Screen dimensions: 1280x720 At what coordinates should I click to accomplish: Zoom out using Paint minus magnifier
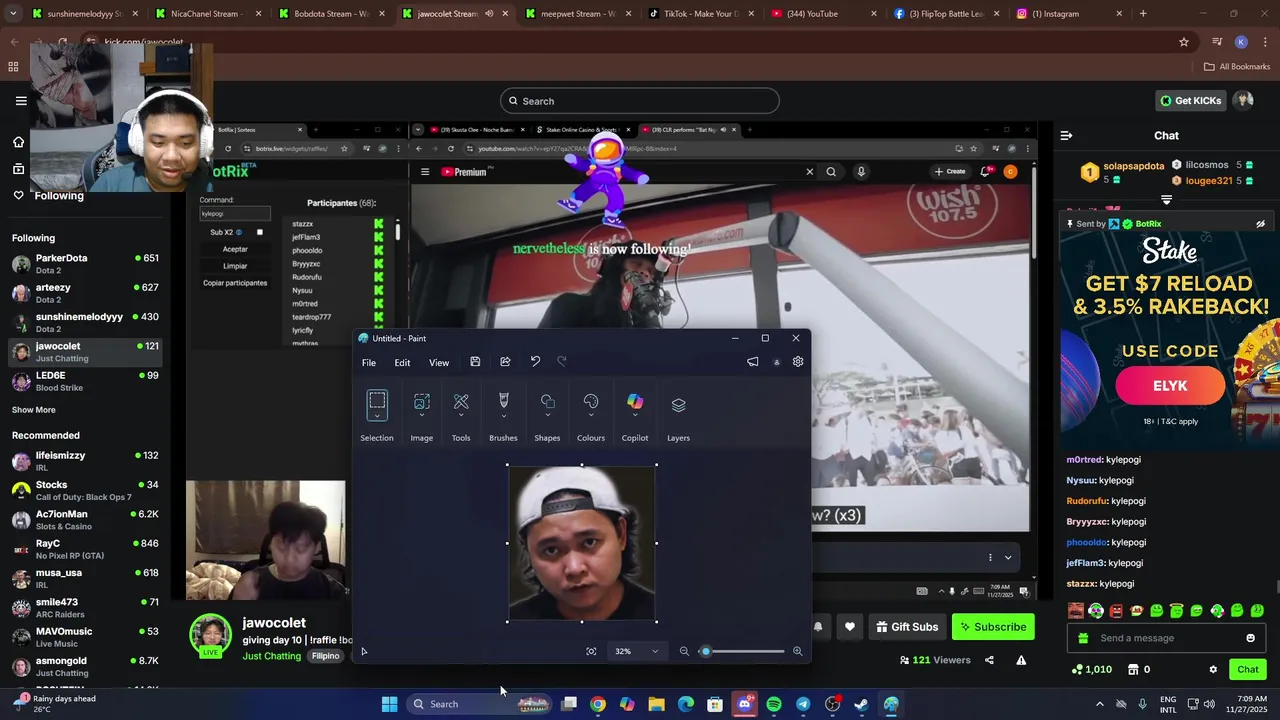(684, 651)
